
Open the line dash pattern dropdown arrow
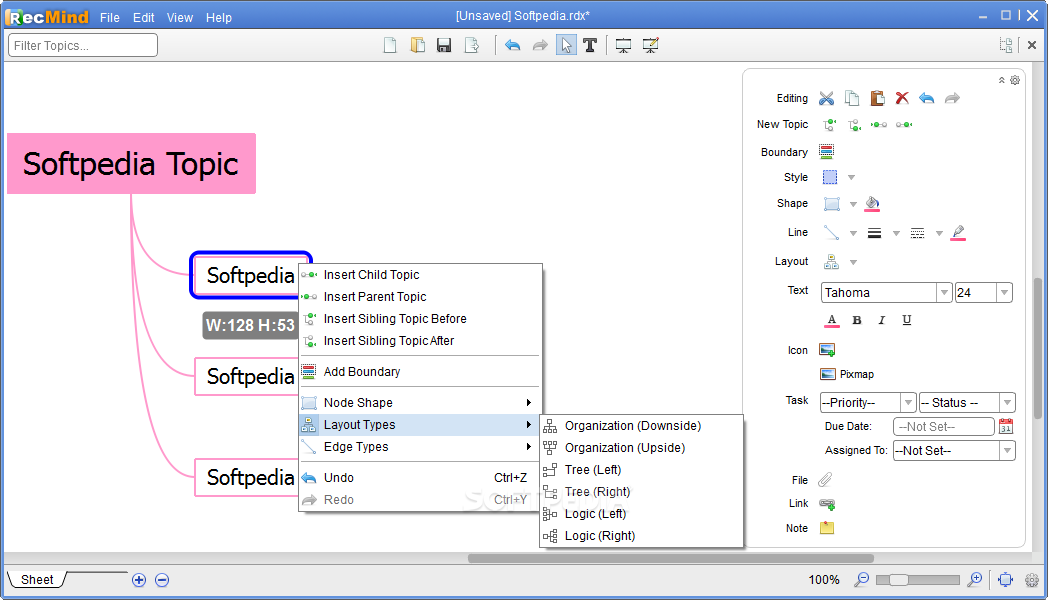coord(939,233)
